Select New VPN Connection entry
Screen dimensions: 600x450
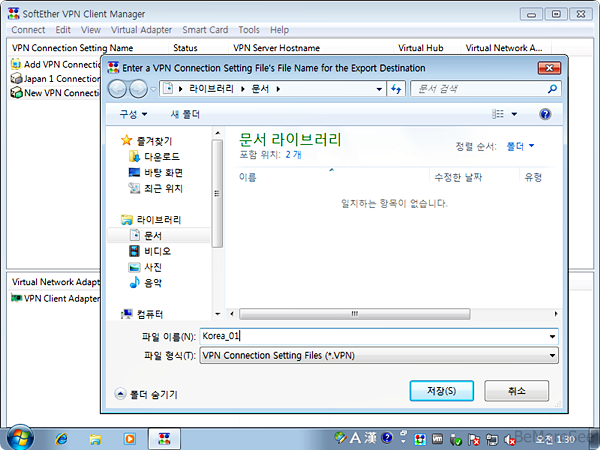point(55,93)
